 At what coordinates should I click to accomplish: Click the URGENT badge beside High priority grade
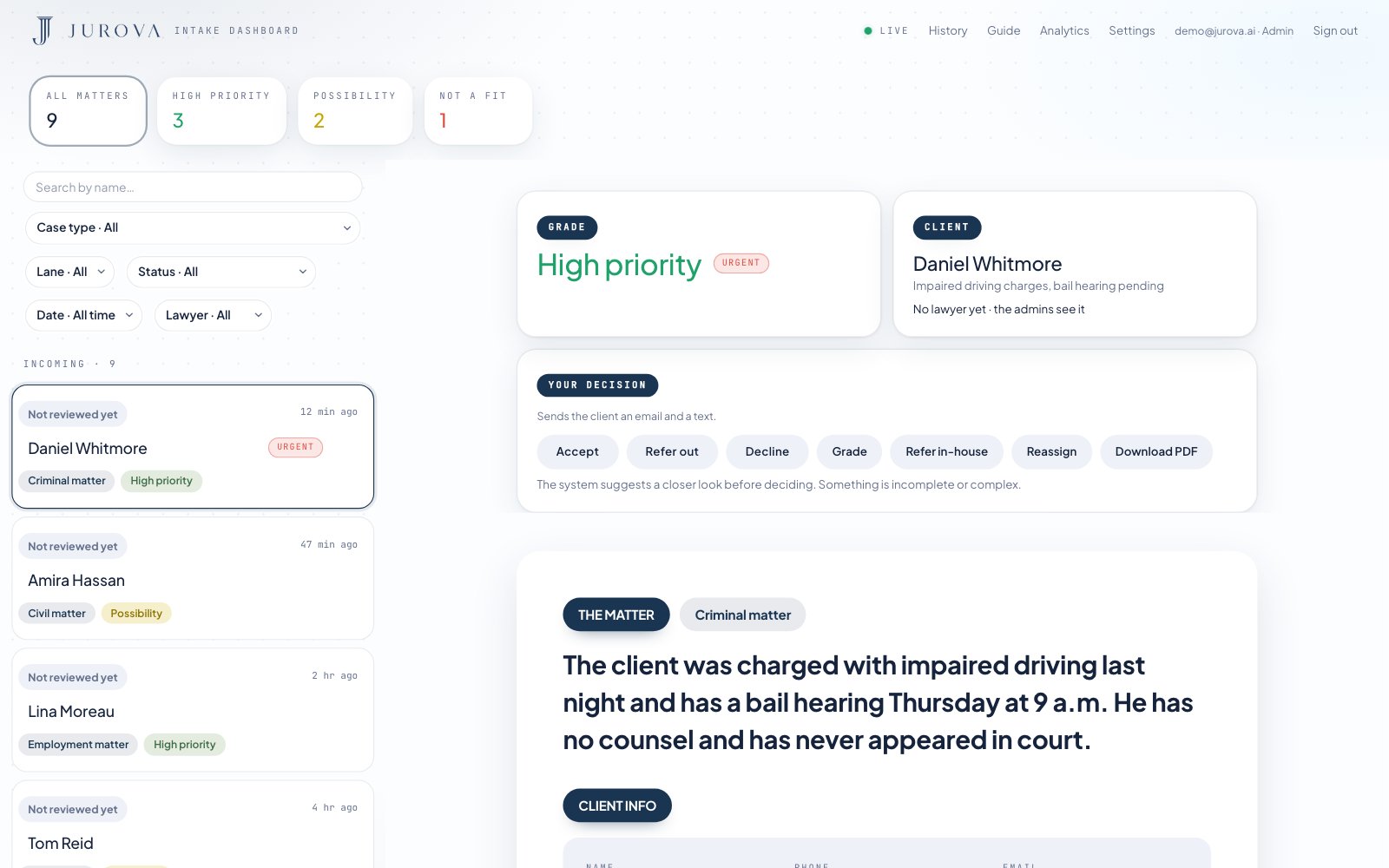[741, 263]
